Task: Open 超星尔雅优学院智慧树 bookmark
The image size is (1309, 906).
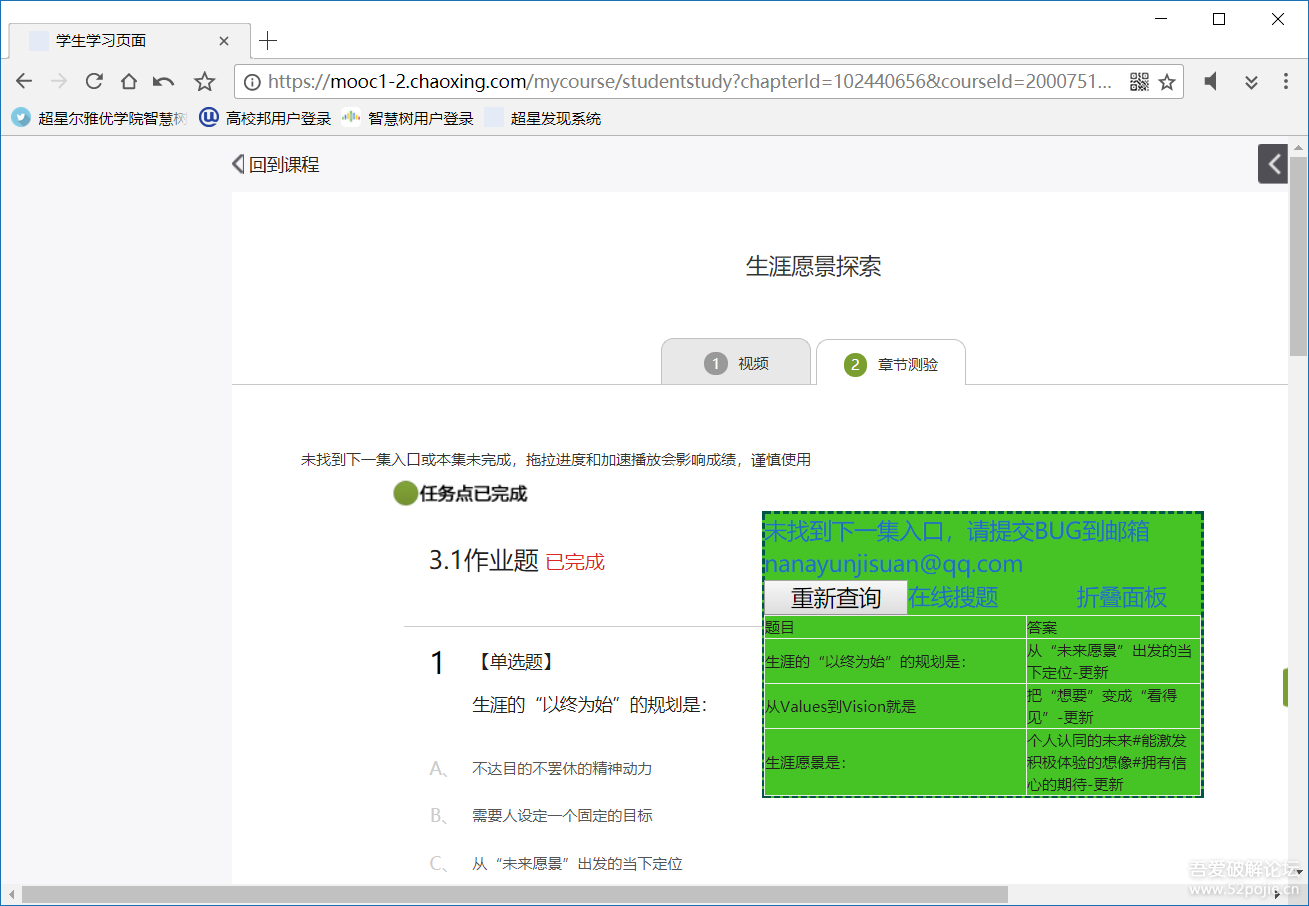Action: click(98, 118)
